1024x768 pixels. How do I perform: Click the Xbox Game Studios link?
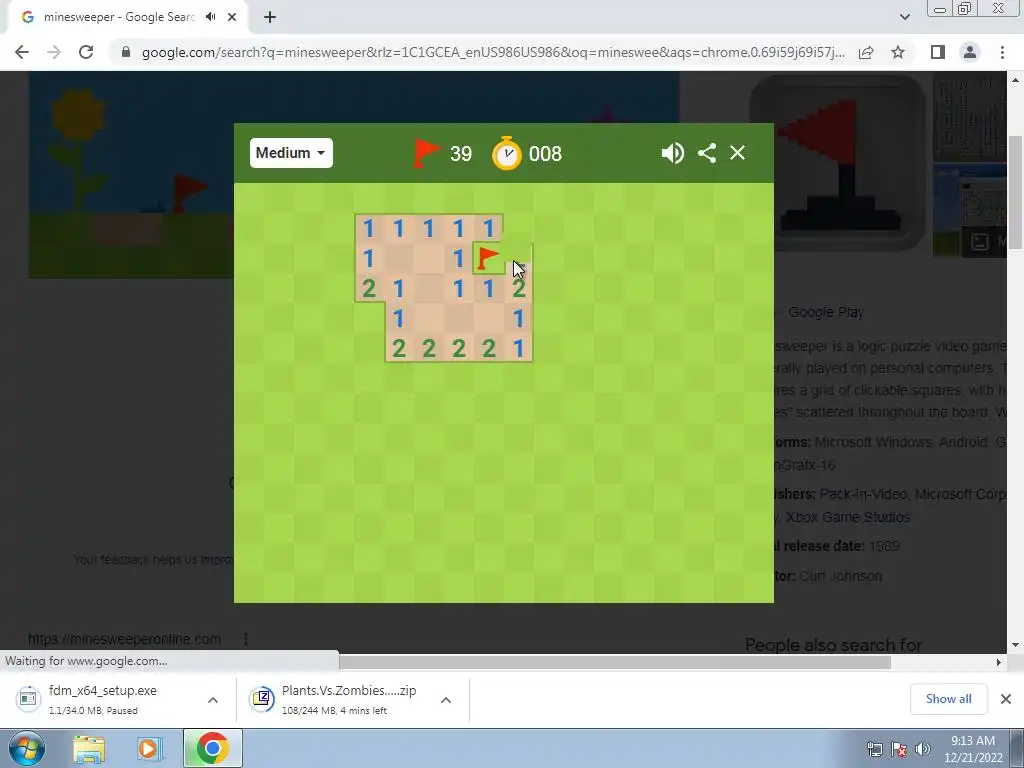pos(847,517)
